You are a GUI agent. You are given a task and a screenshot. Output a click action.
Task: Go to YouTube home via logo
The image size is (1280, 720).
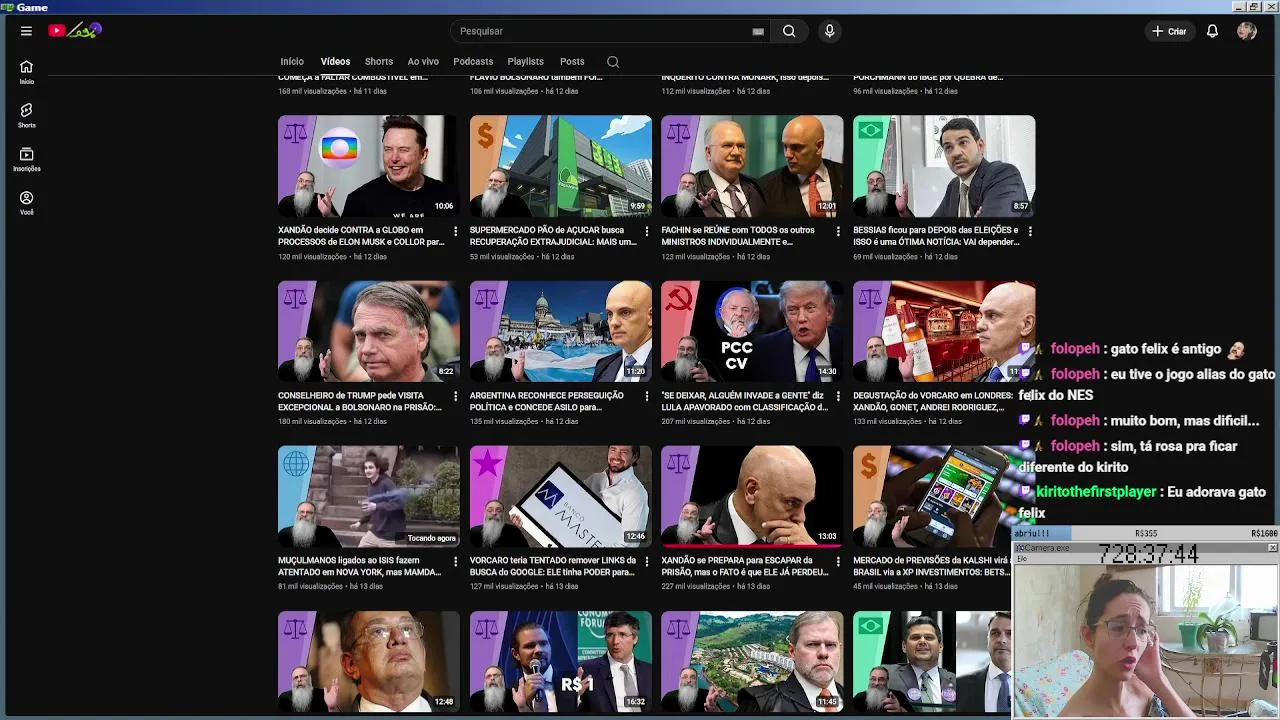pyautogui.click(x=75, y=31)
